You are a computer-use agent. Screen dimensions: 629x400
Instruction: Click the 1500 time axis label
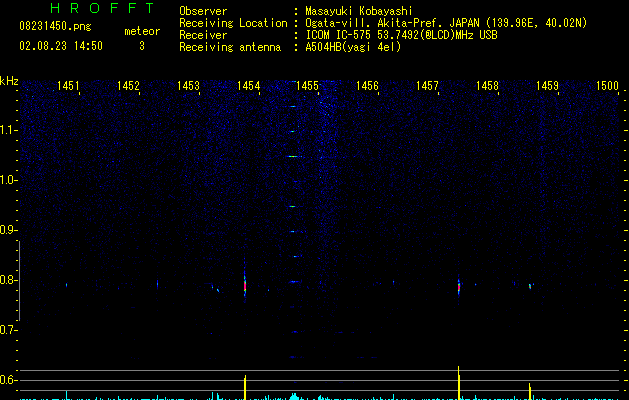(607, 85)
